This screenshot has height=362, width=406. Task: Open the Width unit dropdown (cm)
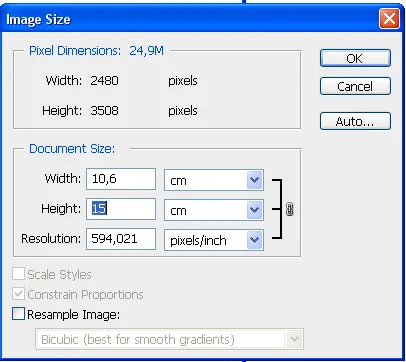(214, 180)
